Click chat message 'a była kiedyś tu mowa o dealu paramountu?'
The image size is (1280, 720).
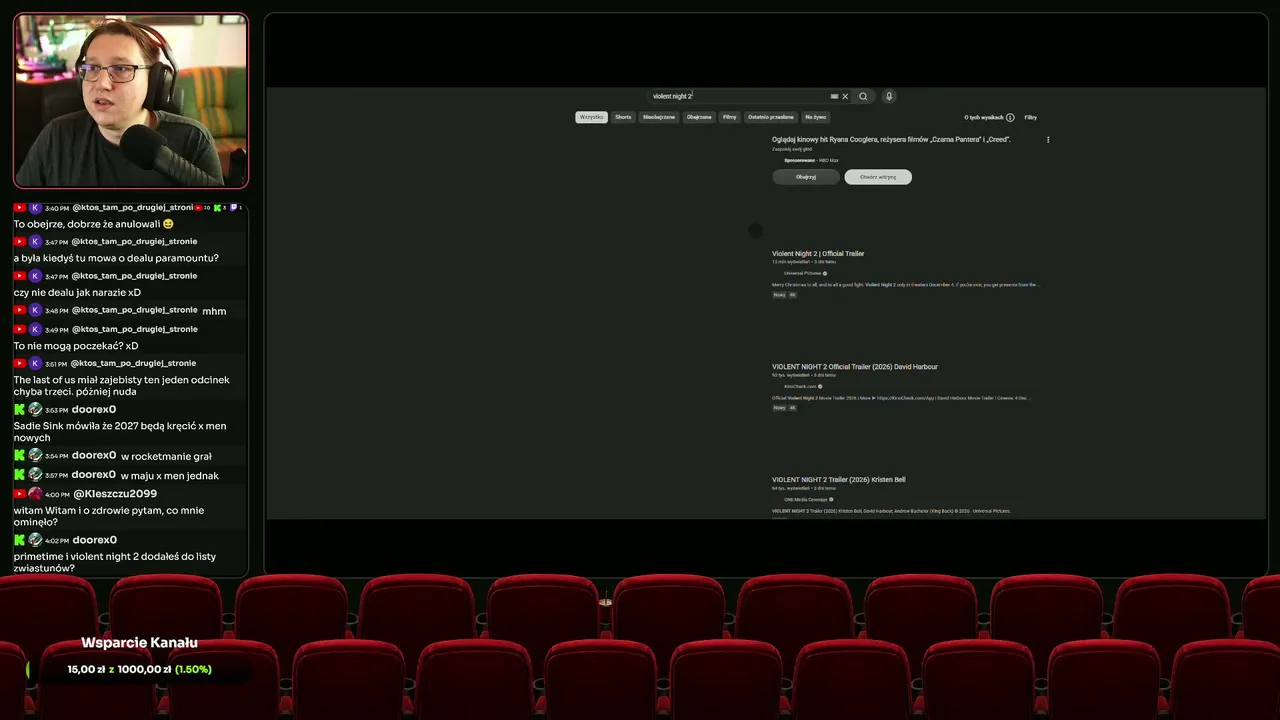point(116,258)
